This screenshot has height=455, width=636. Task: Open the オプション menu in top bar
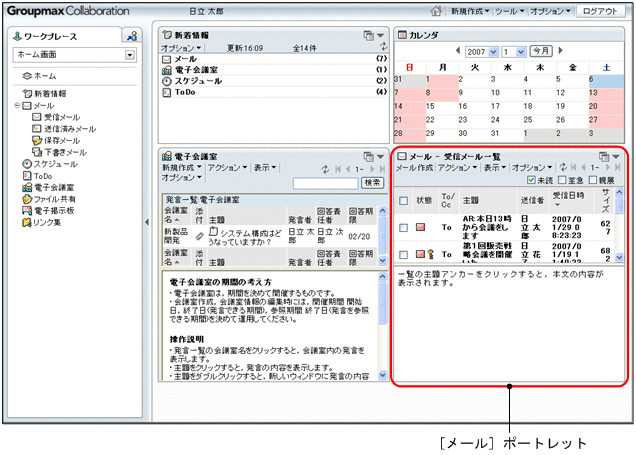click(x=550, y=11)
